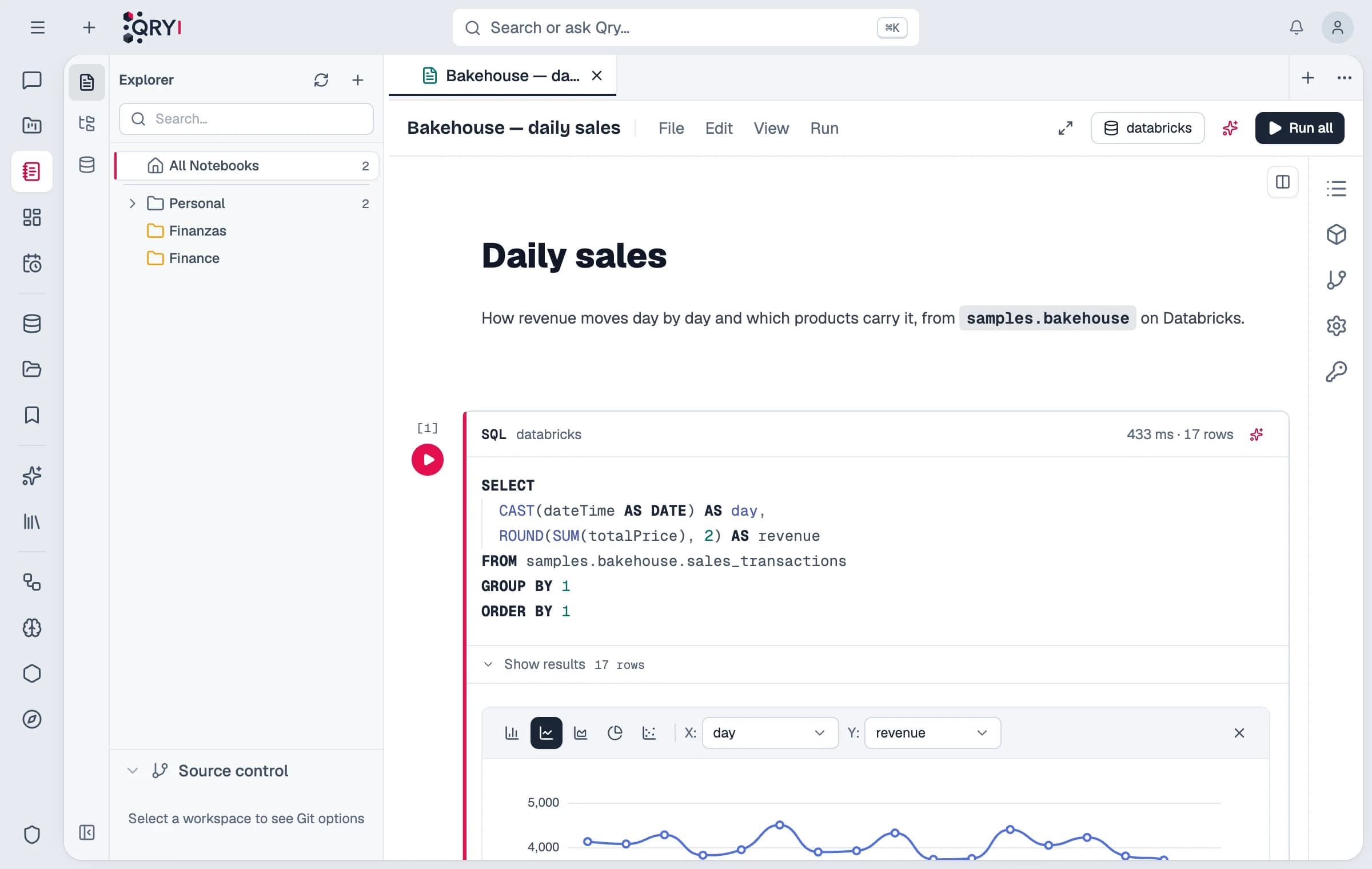Viewport: 1372px width, 869px height.
Task: Open the X axis day dropdown
Action: pyautogui.click(x=770, y=733)
